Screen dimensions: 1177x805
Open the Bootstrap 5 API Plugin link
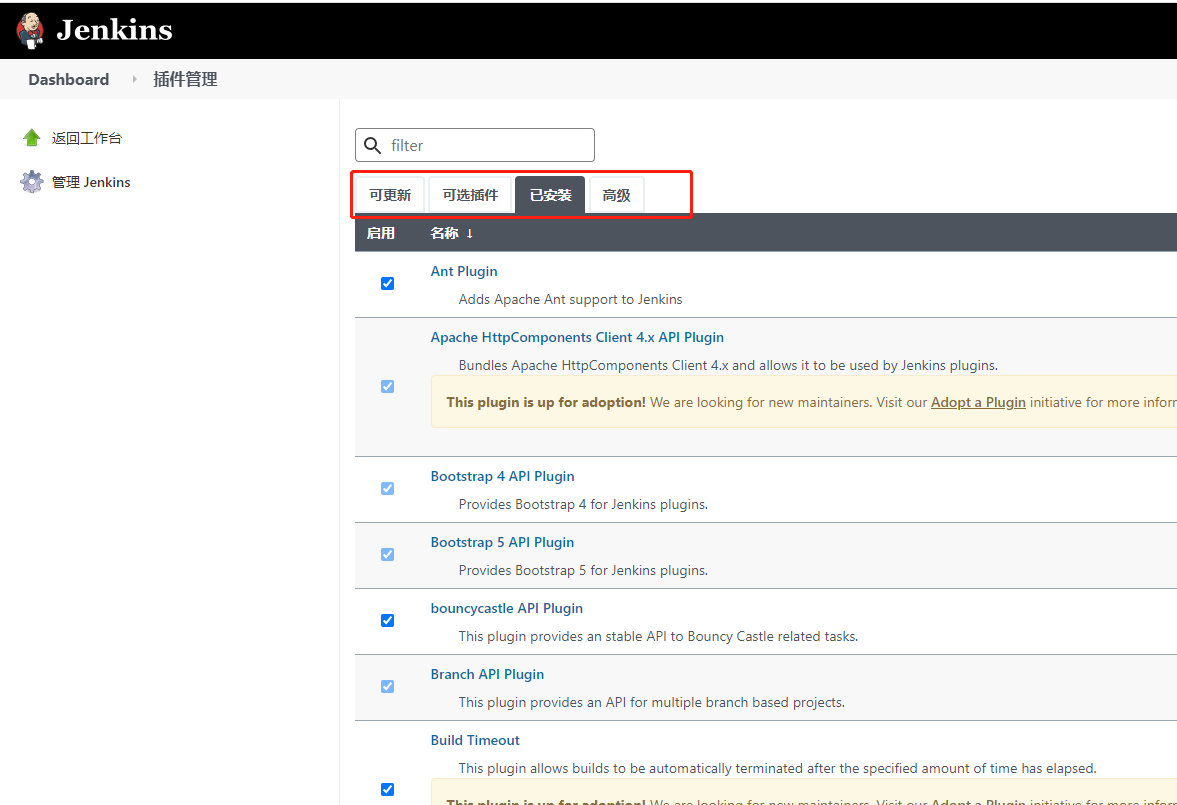(502, 542)
